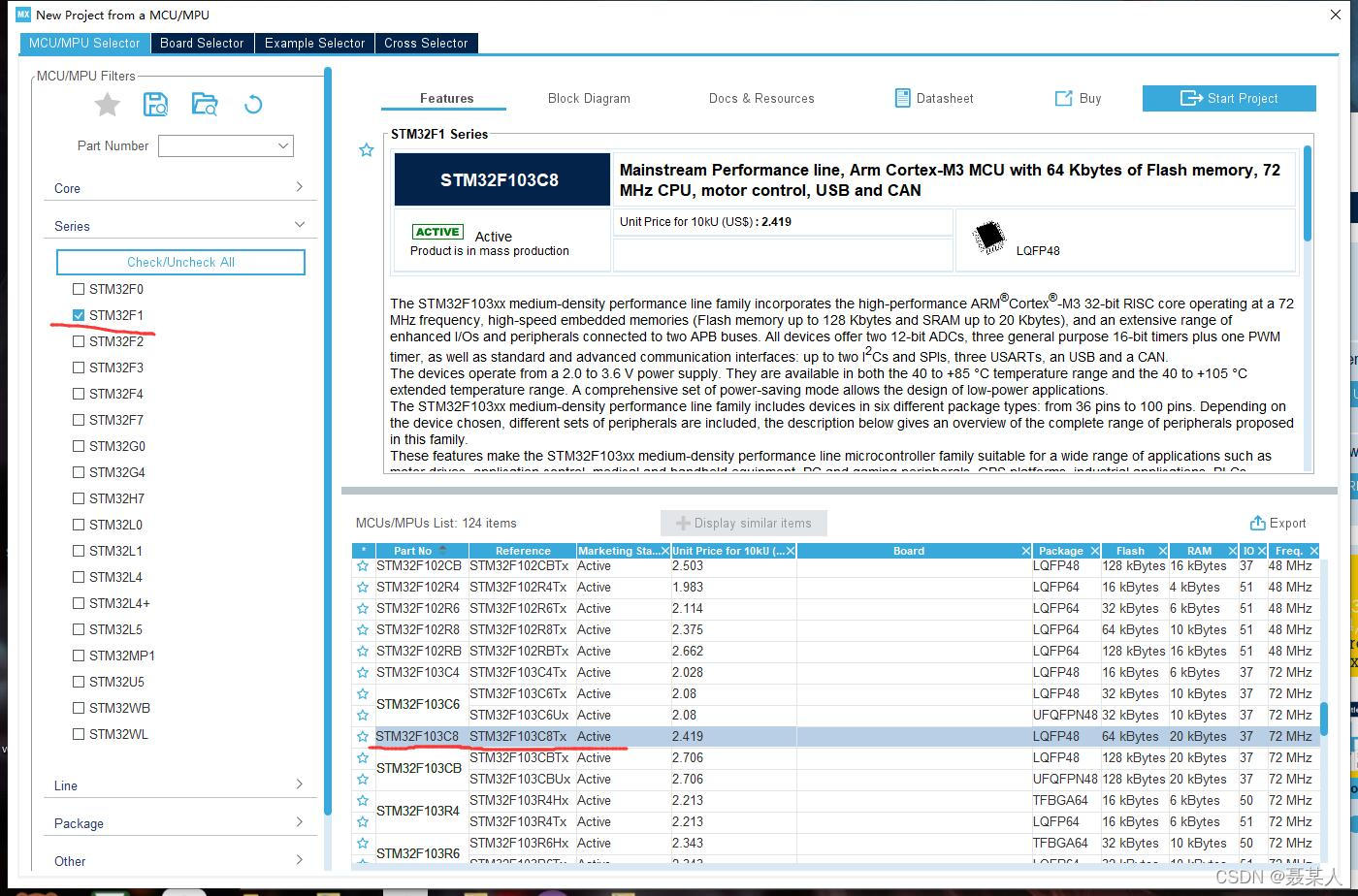Star the STM32F102CB row
The image size is (1358, 896).
pyautogui.click(x=363, y=565)
